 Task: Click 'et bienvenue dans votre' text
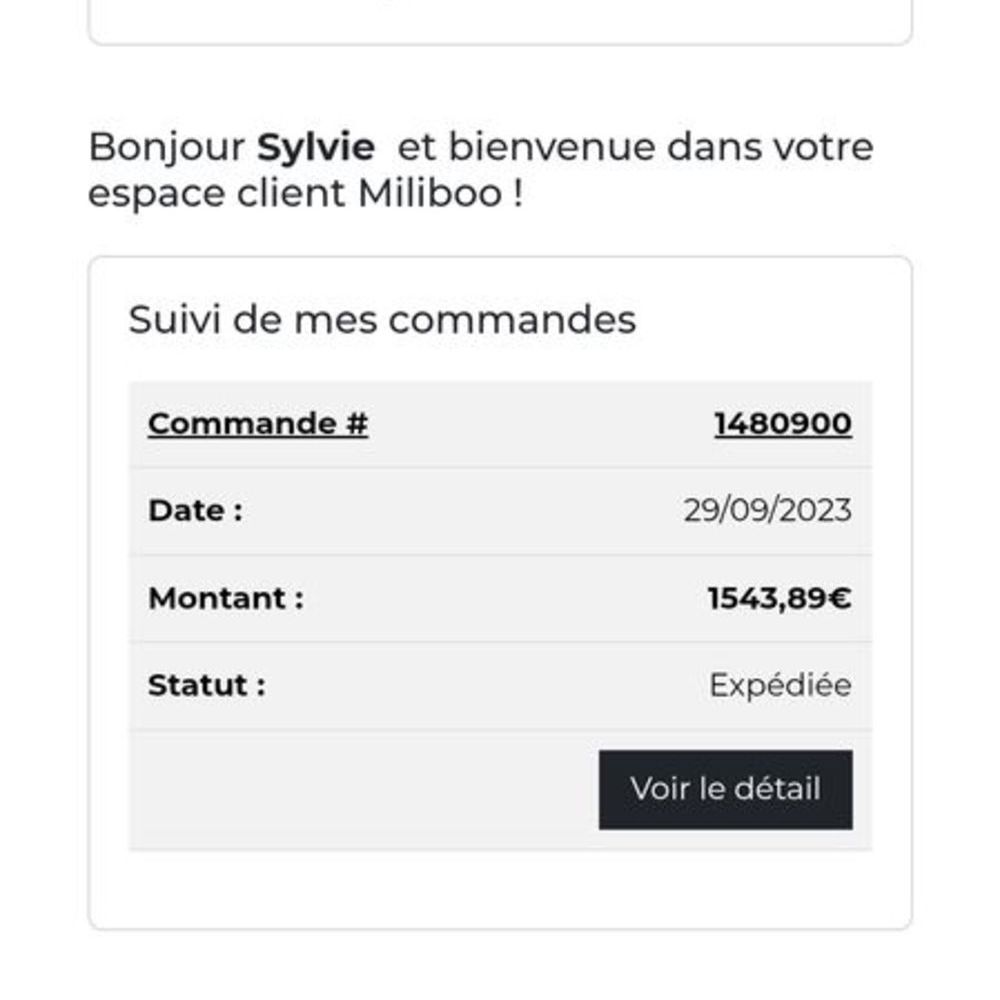coord(635,147)
